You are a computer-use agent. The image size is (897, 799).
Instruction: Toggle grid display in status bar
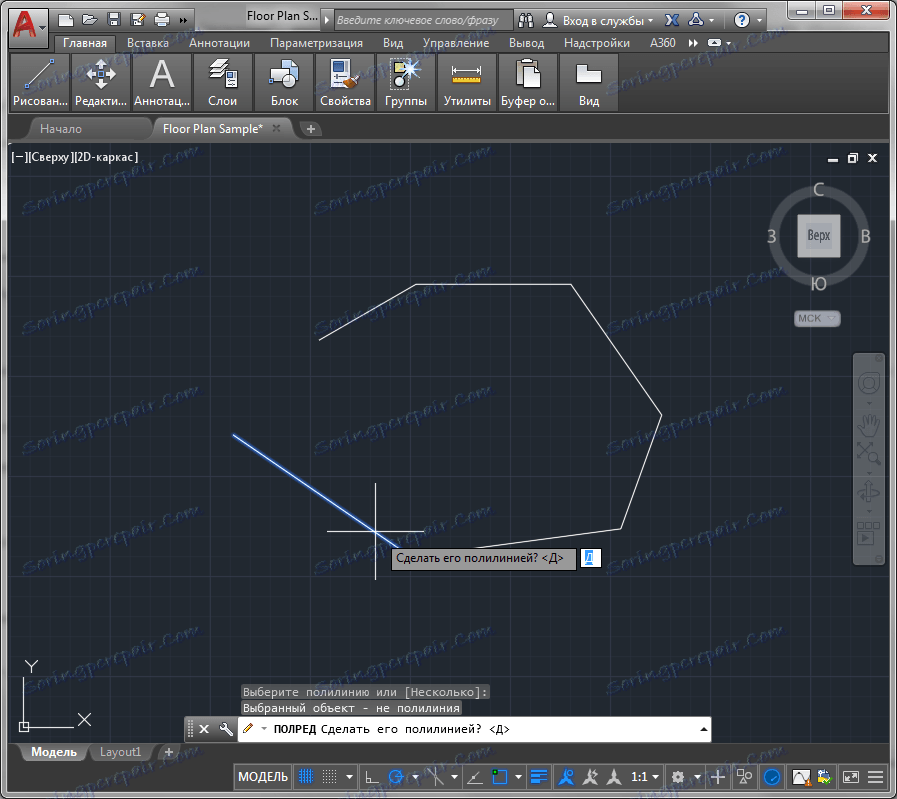coord(308,776)
